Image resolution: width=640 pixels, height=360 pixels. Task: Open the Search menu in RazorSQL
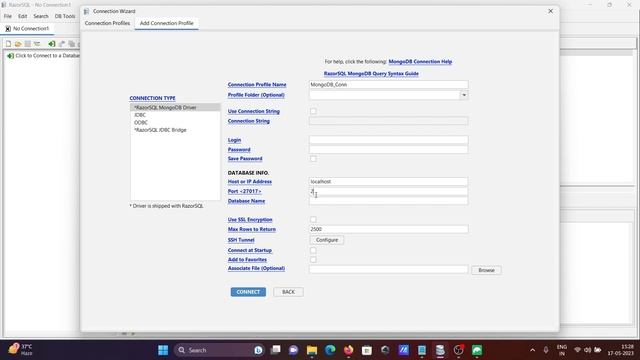[41, 16]
